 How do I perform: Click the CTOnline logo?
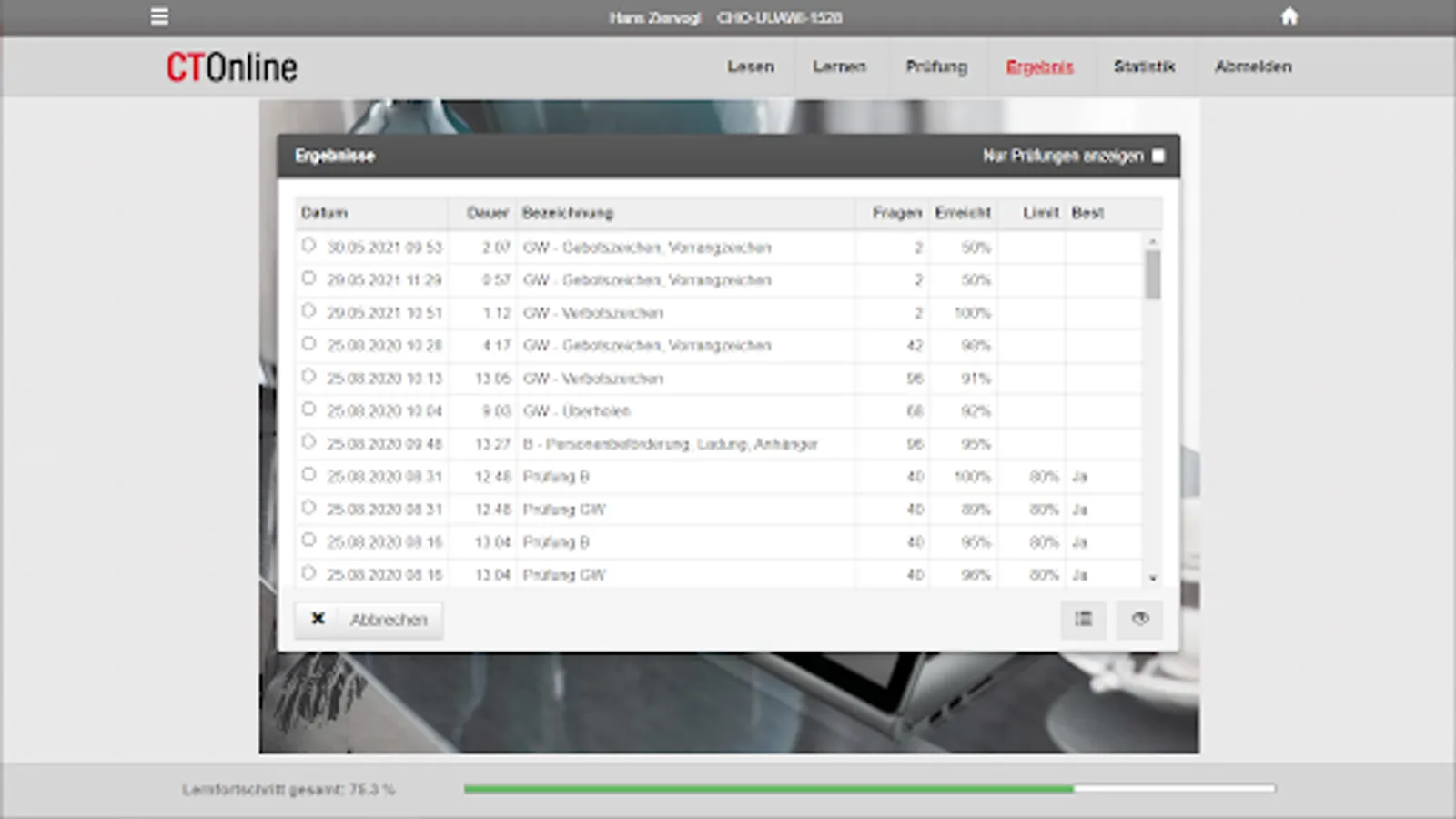231,67
